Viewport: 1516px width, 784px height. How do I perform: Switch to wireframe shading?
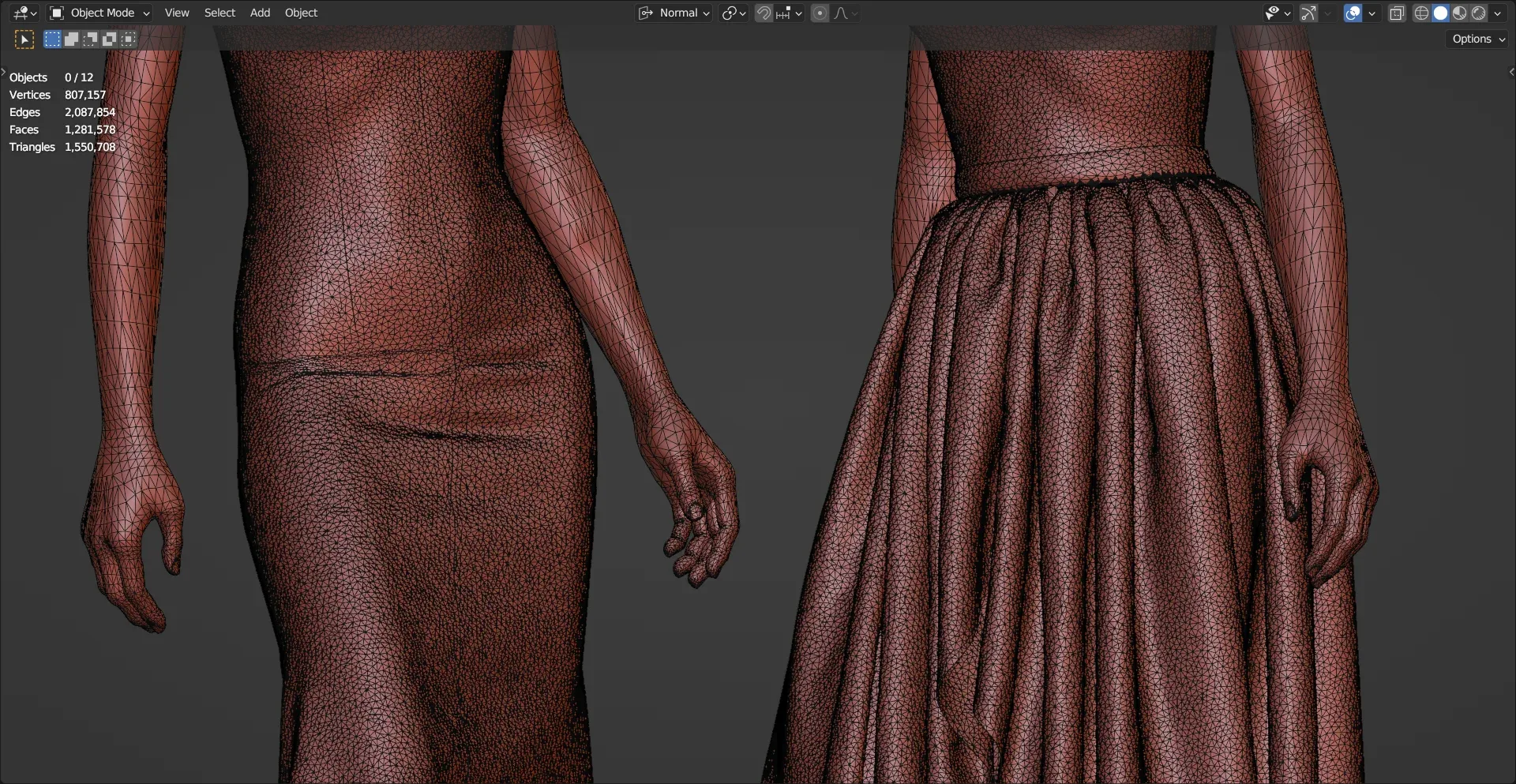(1421, 13)
